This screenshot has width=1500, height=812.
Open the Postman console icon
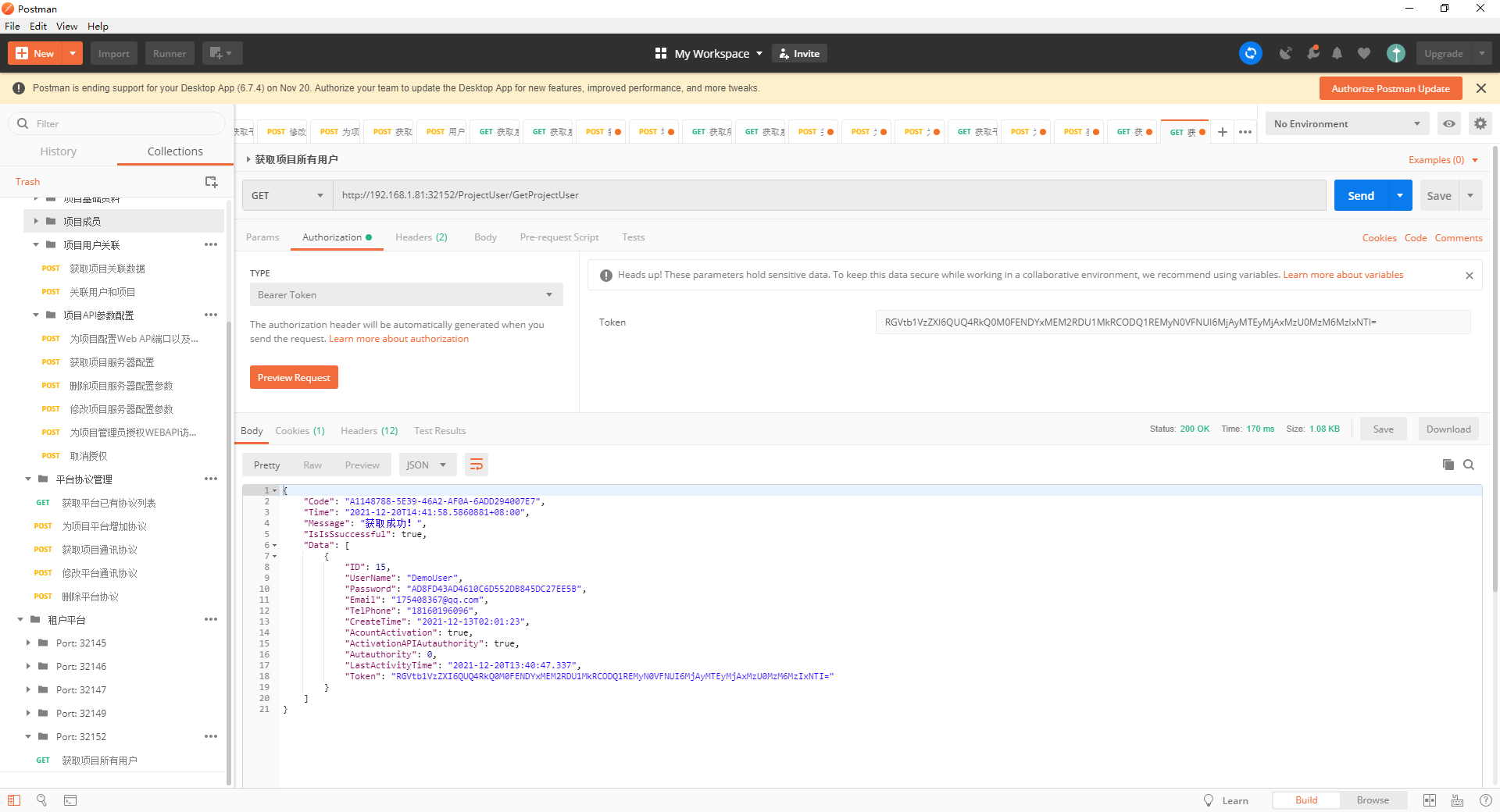tap(70, 800)
